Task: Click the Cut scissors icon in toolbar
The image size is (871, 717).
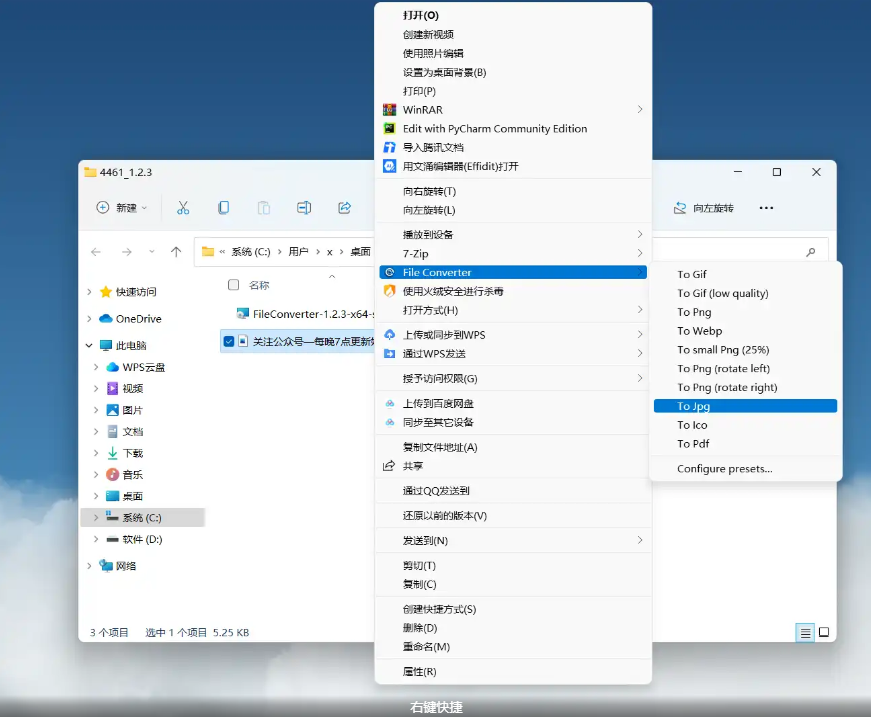Action: (x=183, y=208)
